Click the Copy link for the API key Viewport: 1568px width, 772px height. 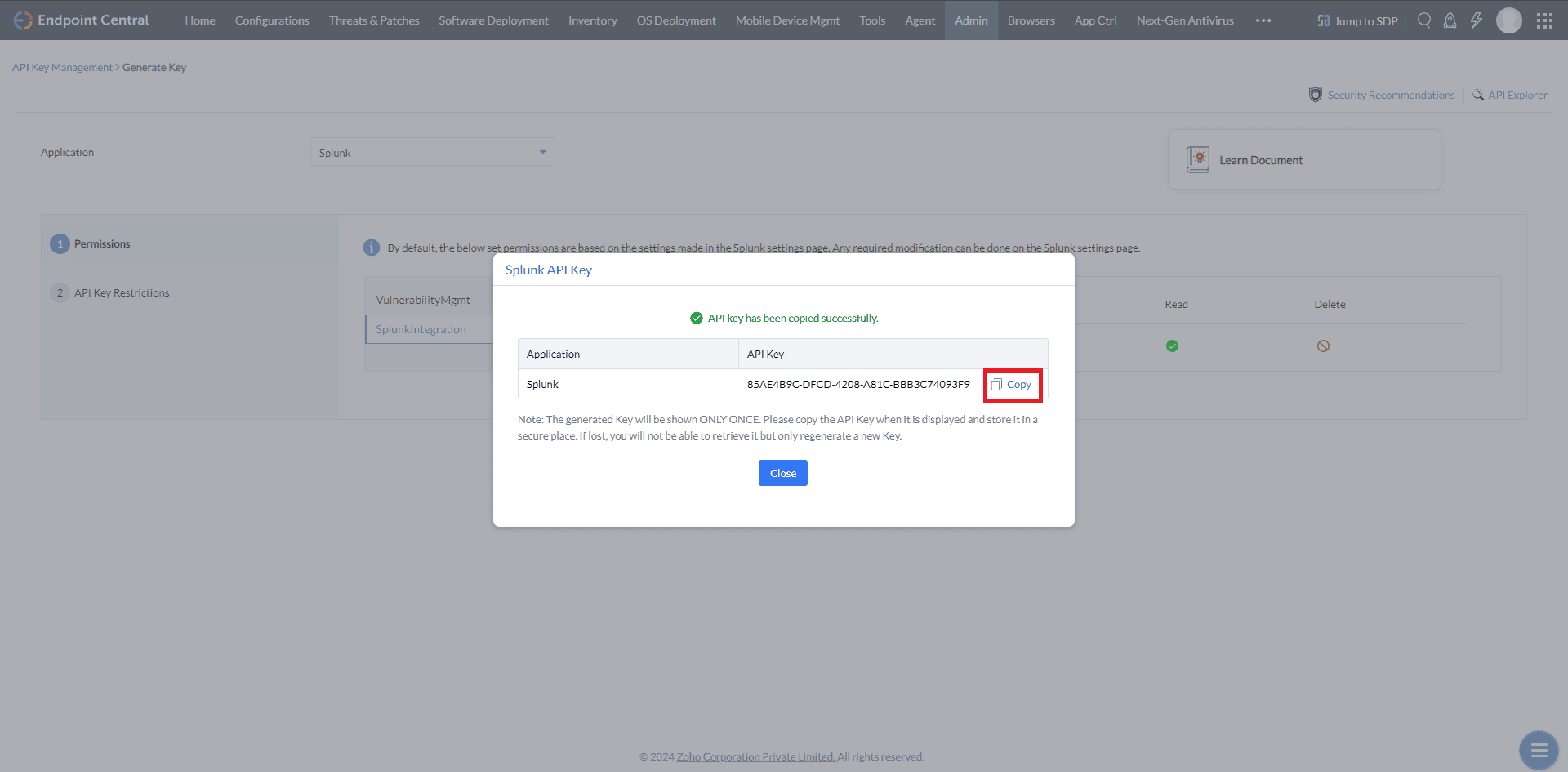(1019, 385)
